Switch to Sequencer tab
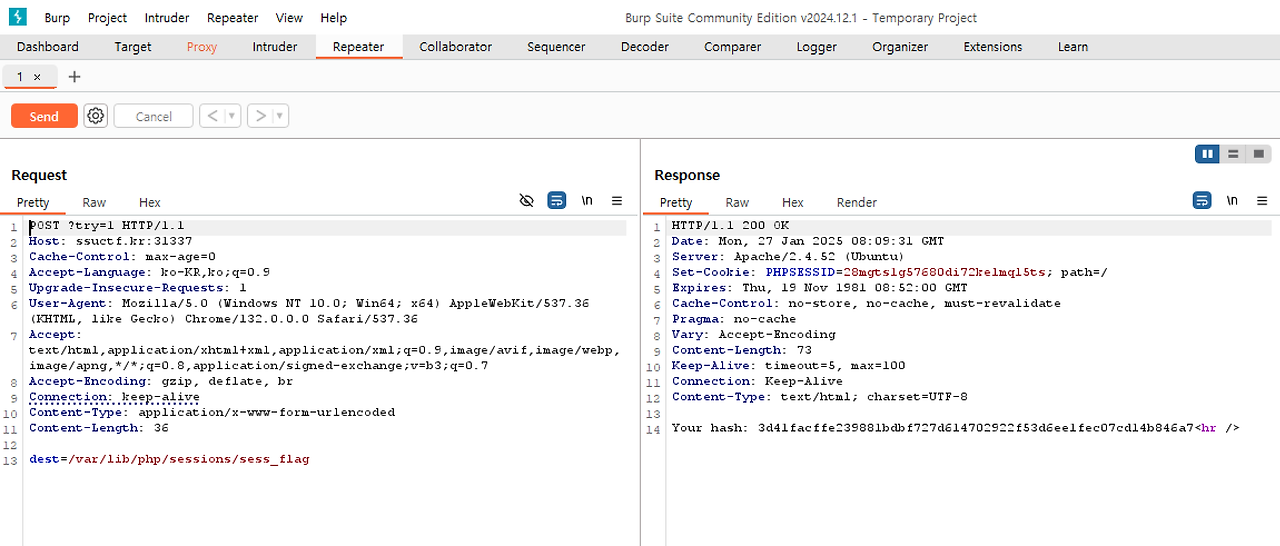 557,47
